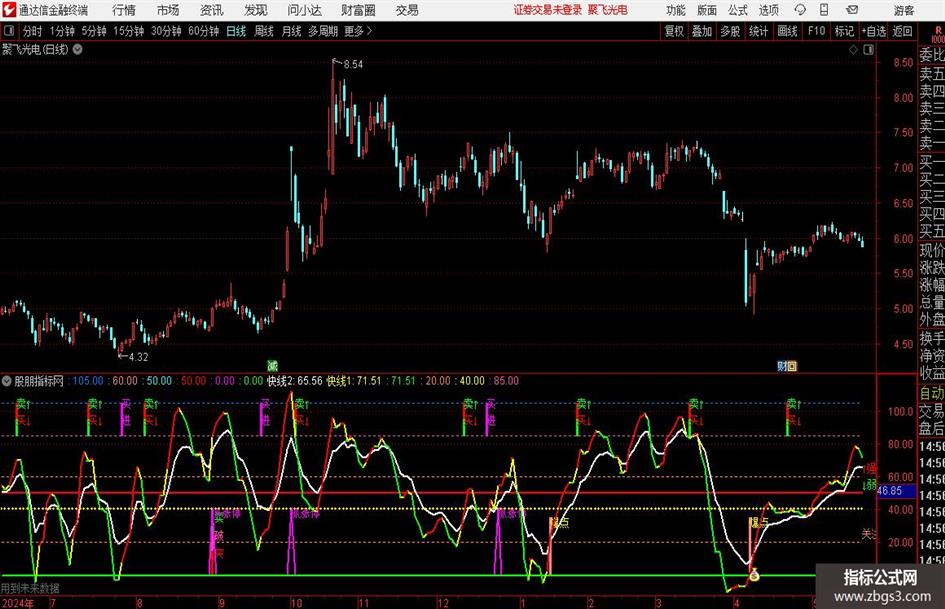Open the 问小达 menu
The width and height of the screenshot is (945, 609).
(x=304, y=10)
